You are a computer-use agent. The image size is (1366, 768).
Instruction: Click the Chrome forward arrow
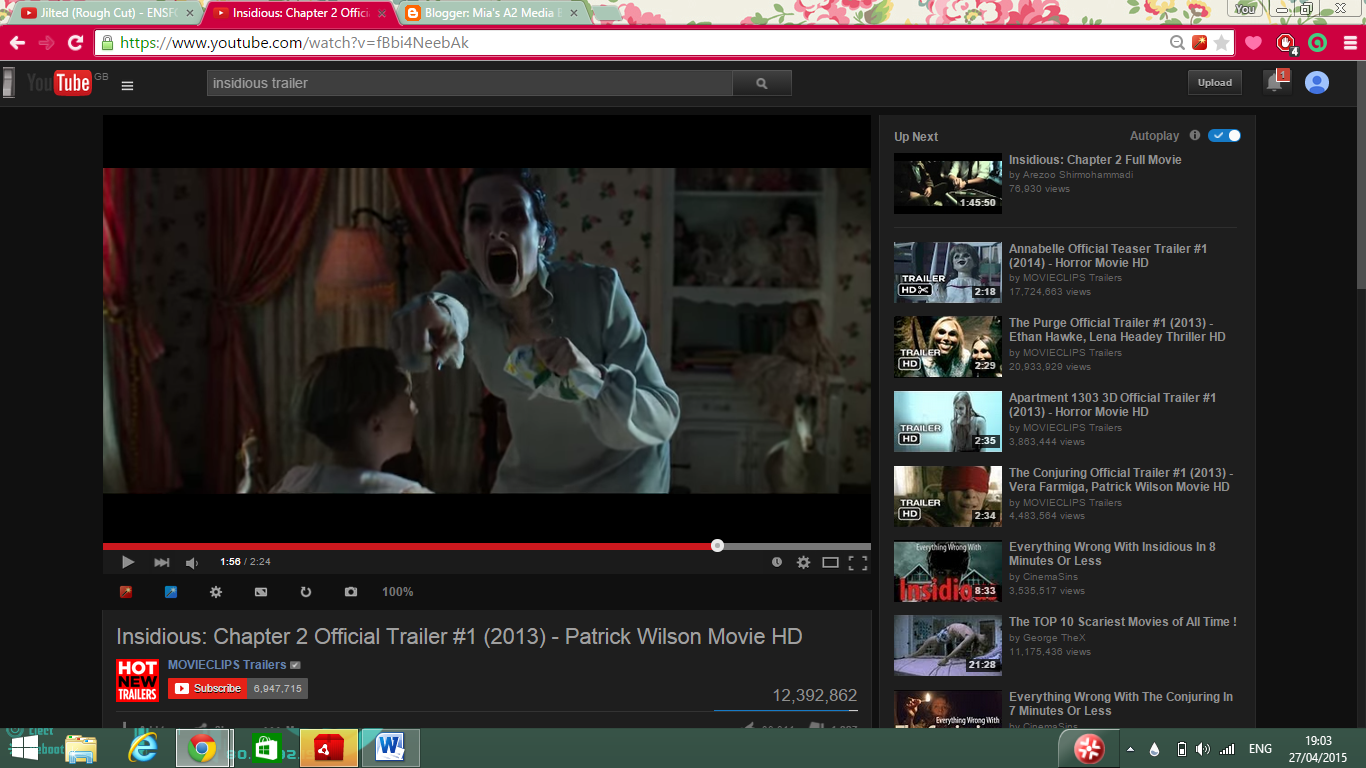[46, 43]
